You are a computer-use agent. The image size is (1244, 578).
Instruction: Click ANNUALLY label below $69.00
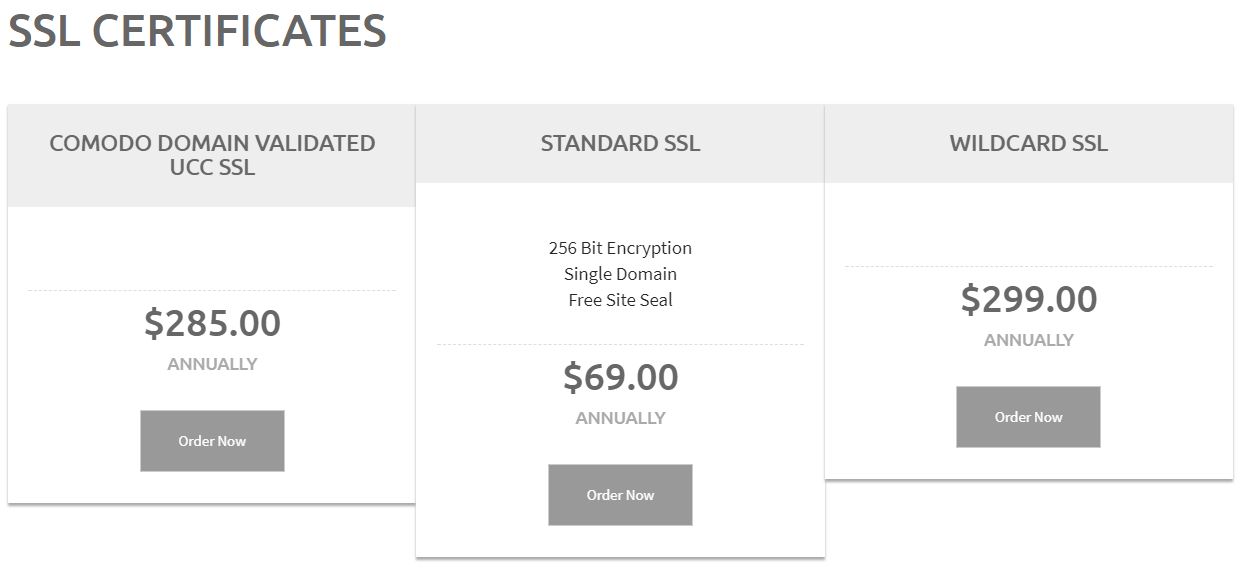(620, 418)
